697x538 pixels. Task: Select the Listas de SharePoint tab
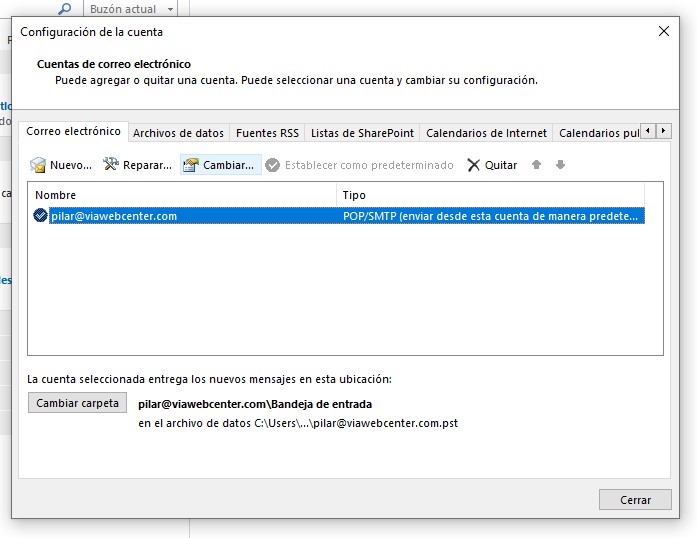361,133
